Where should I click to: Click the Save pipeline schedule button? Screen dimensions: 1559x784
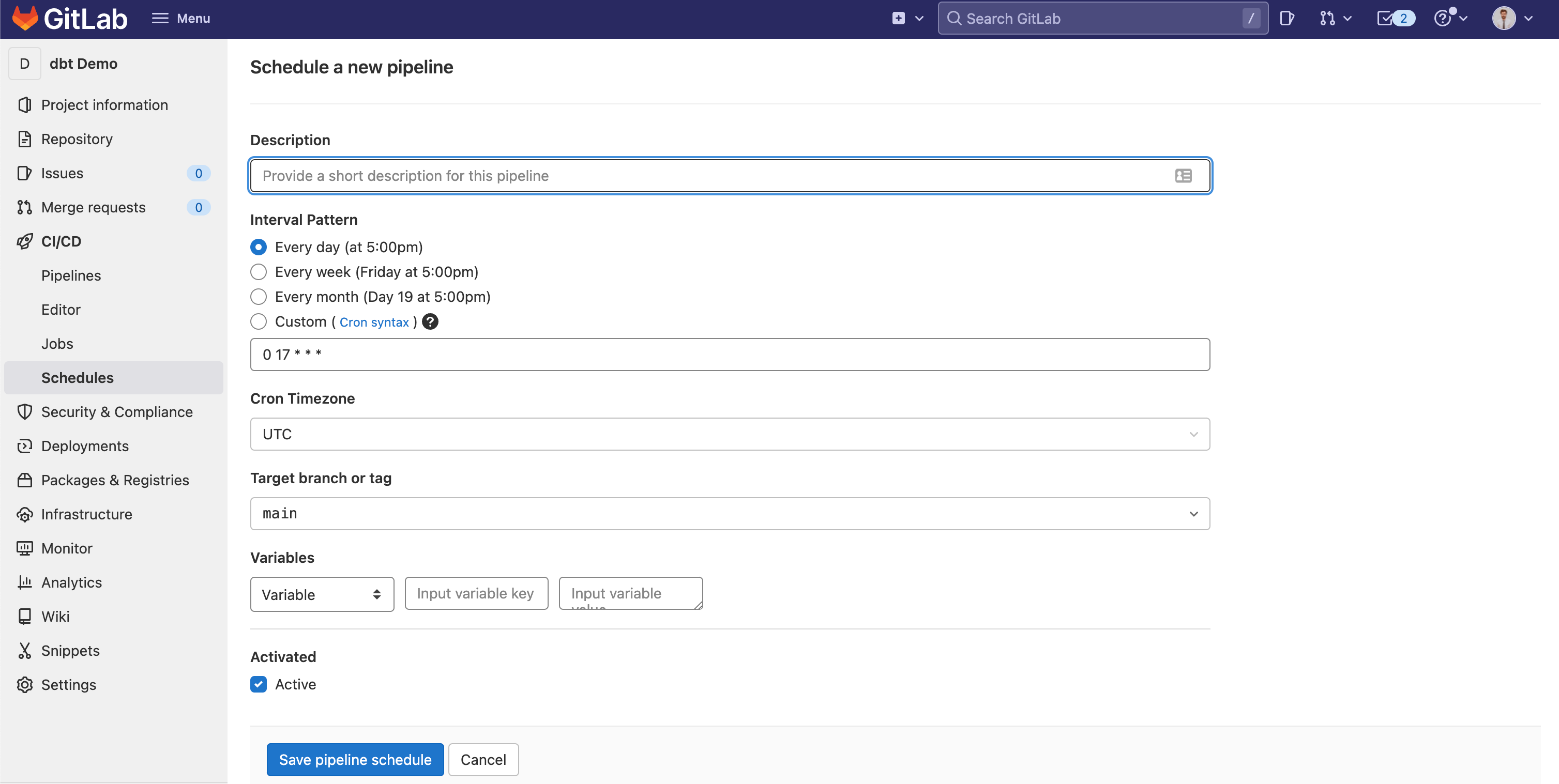point(355,760)
